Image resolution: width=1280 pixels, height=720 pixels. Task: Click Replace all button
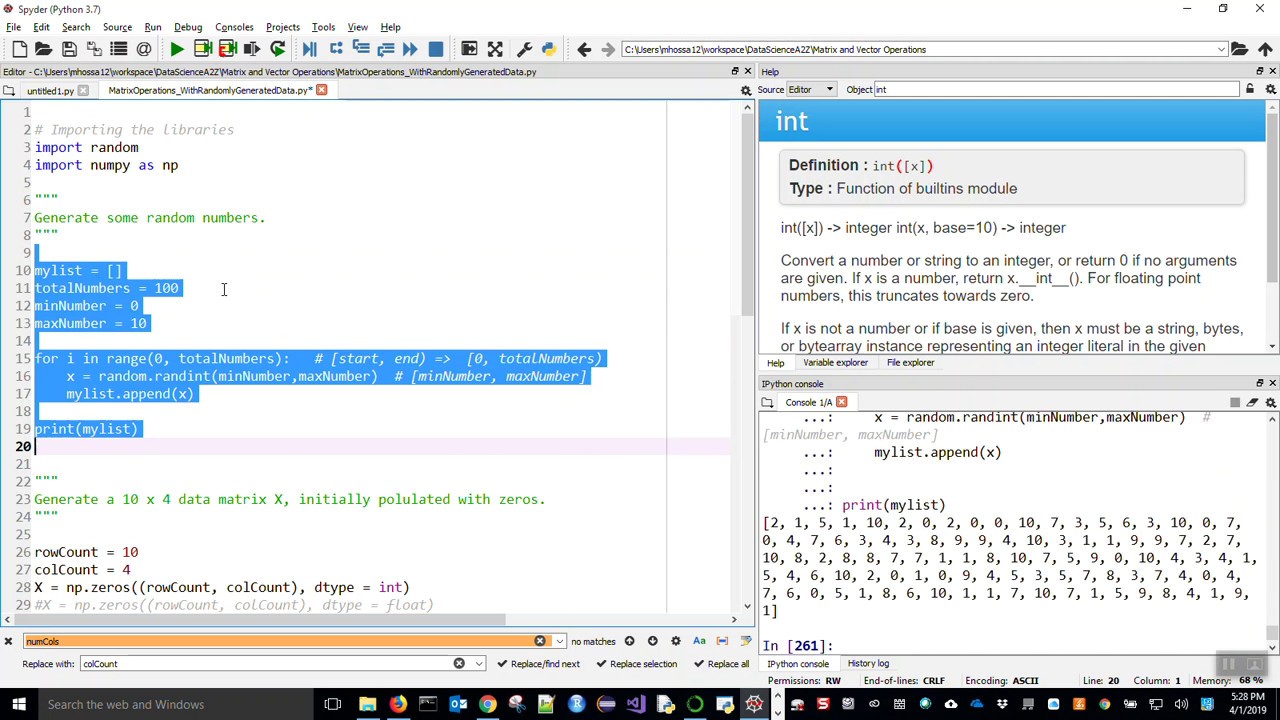pyautogui.click(x=721, y=663)
